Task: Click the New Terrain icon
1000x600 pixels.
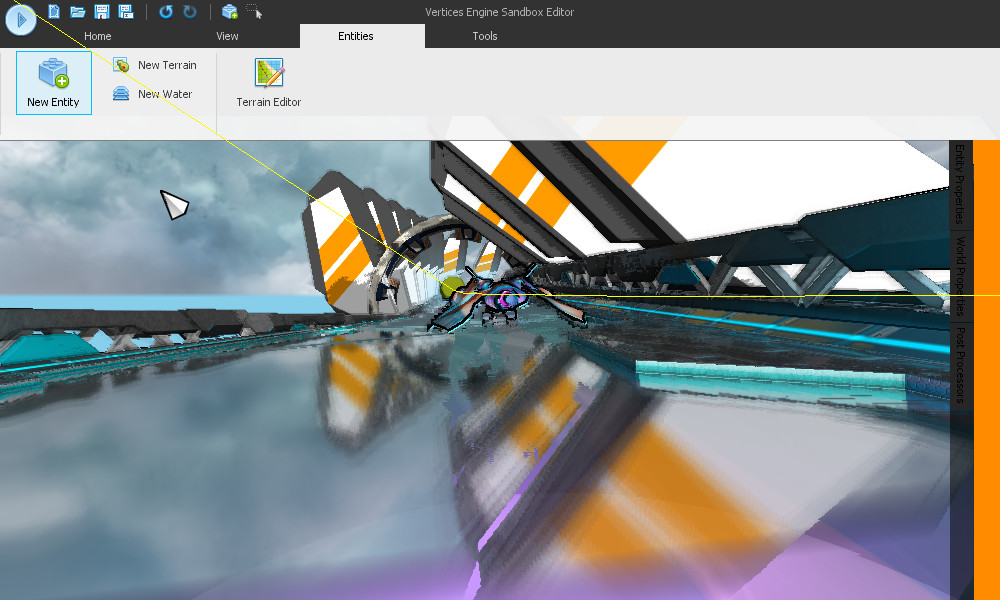Action: click(121, 64)
